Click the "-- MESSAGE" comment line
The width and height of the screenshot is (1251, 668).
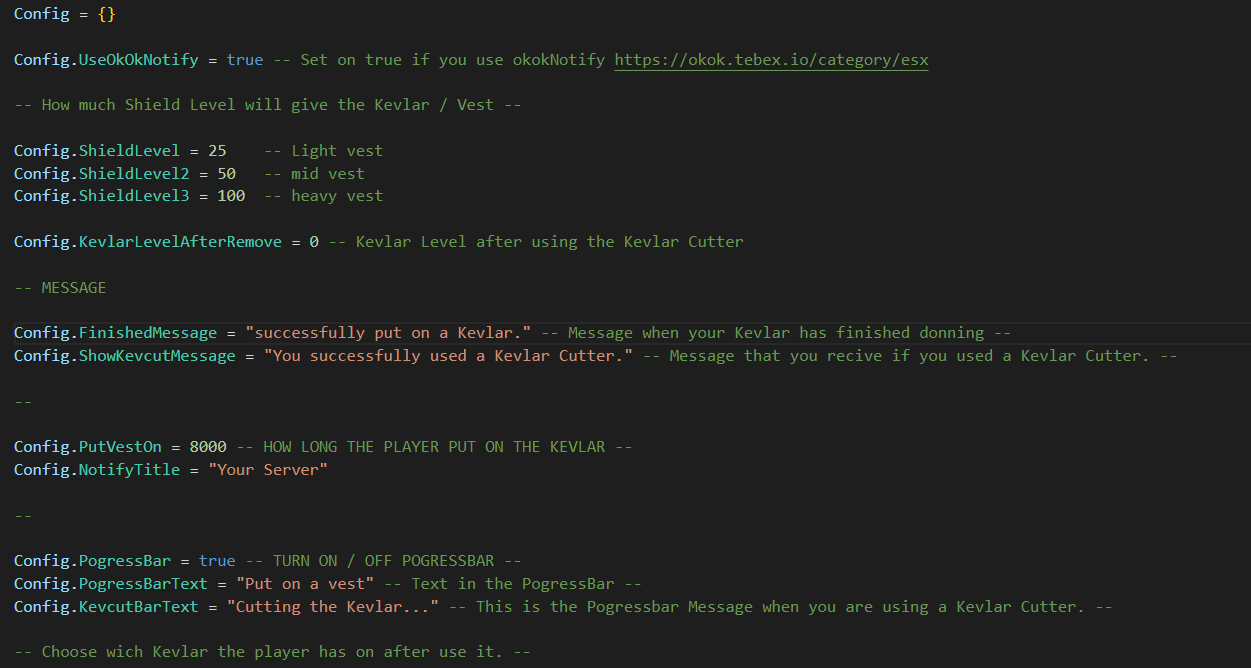60,288
